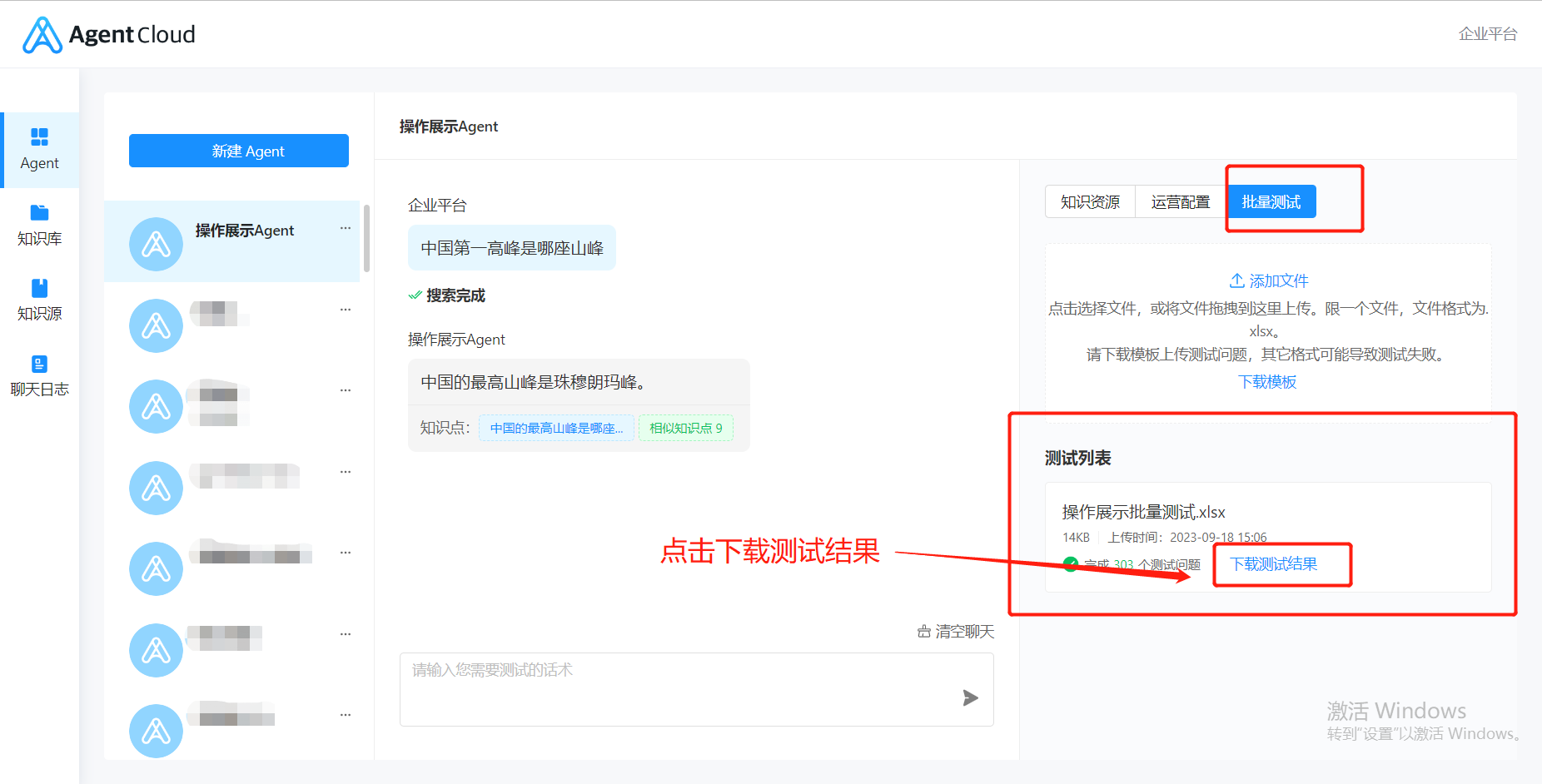Open the 知识库 sidebar section
Viewport: 1542px width, 784px height.
[39, 226]
